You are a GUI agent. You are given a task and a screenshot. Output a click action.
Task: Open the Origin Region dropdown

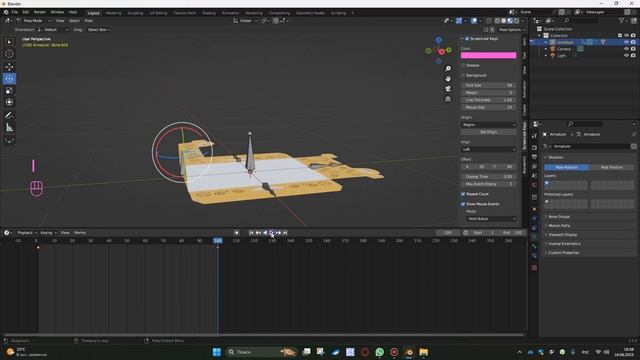point(489,124)
